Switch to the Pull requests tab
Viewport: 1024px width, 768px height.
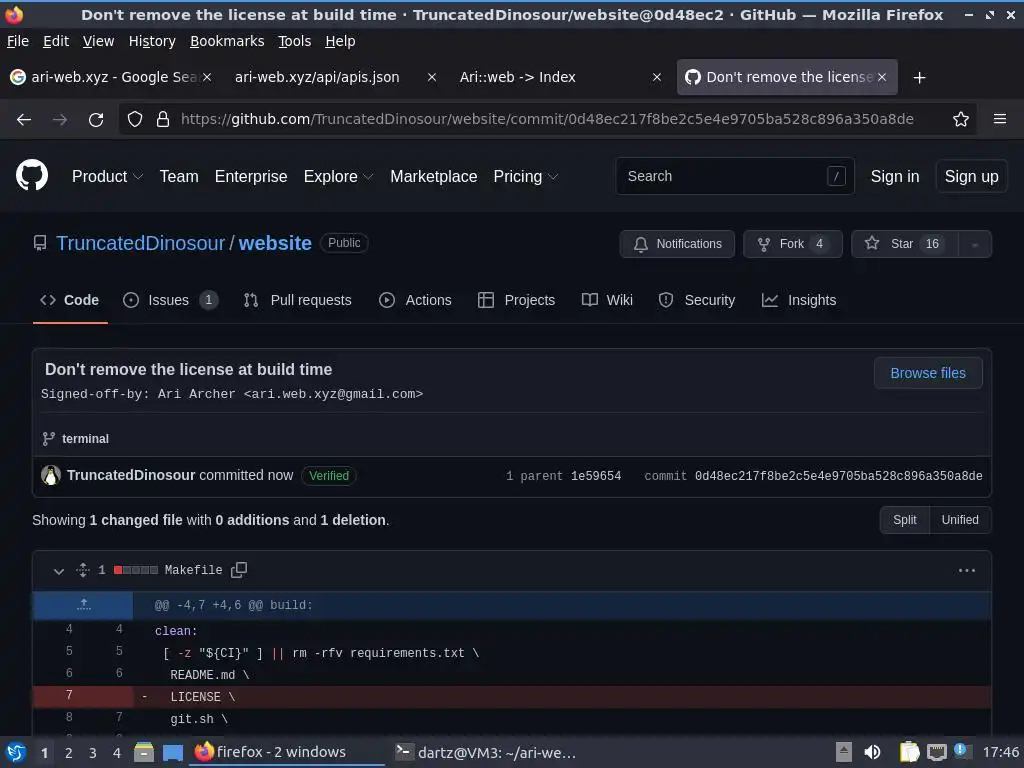pos(297,300)
